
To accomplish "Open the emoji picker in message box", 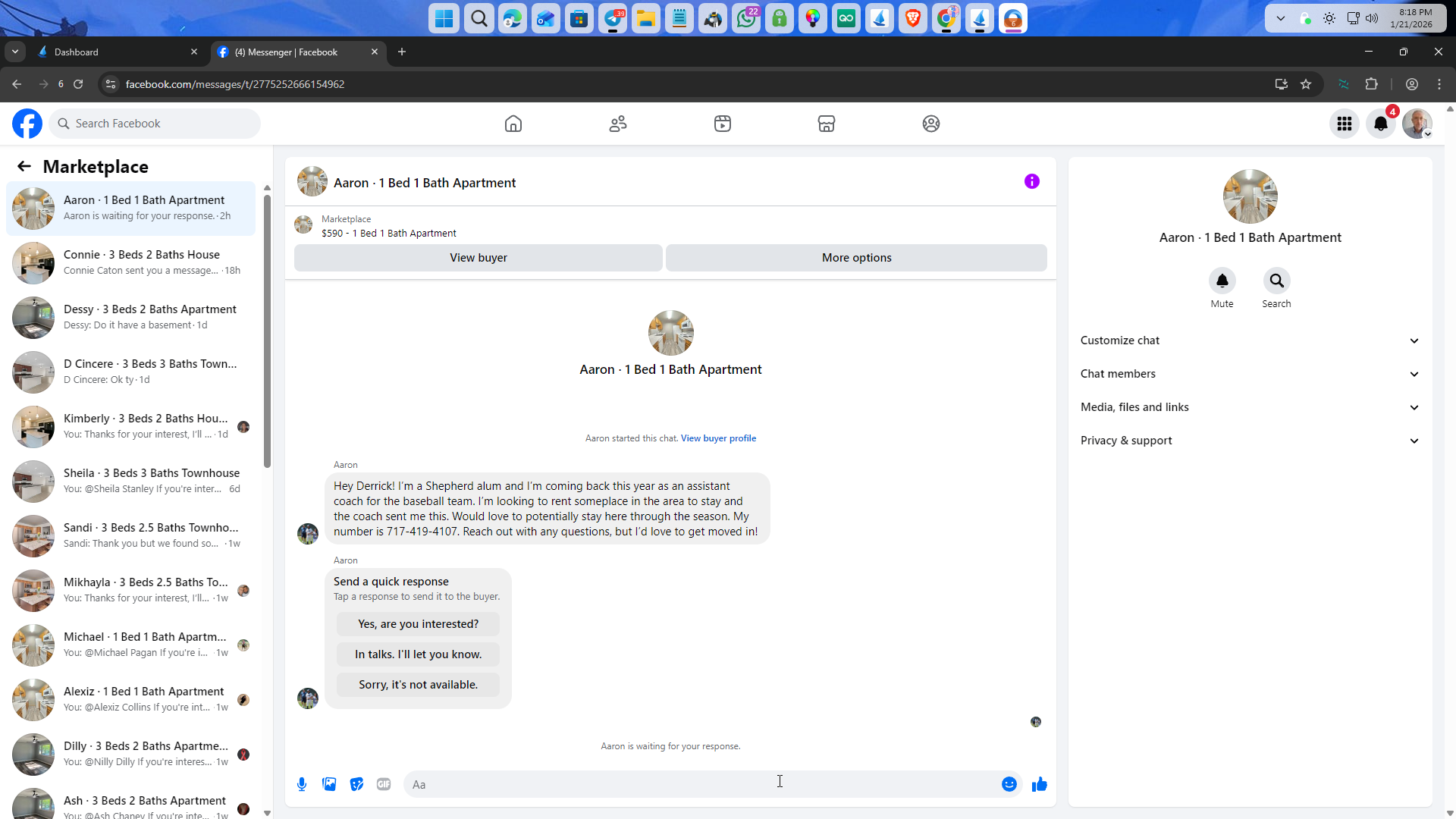I will click(1009, 784).
